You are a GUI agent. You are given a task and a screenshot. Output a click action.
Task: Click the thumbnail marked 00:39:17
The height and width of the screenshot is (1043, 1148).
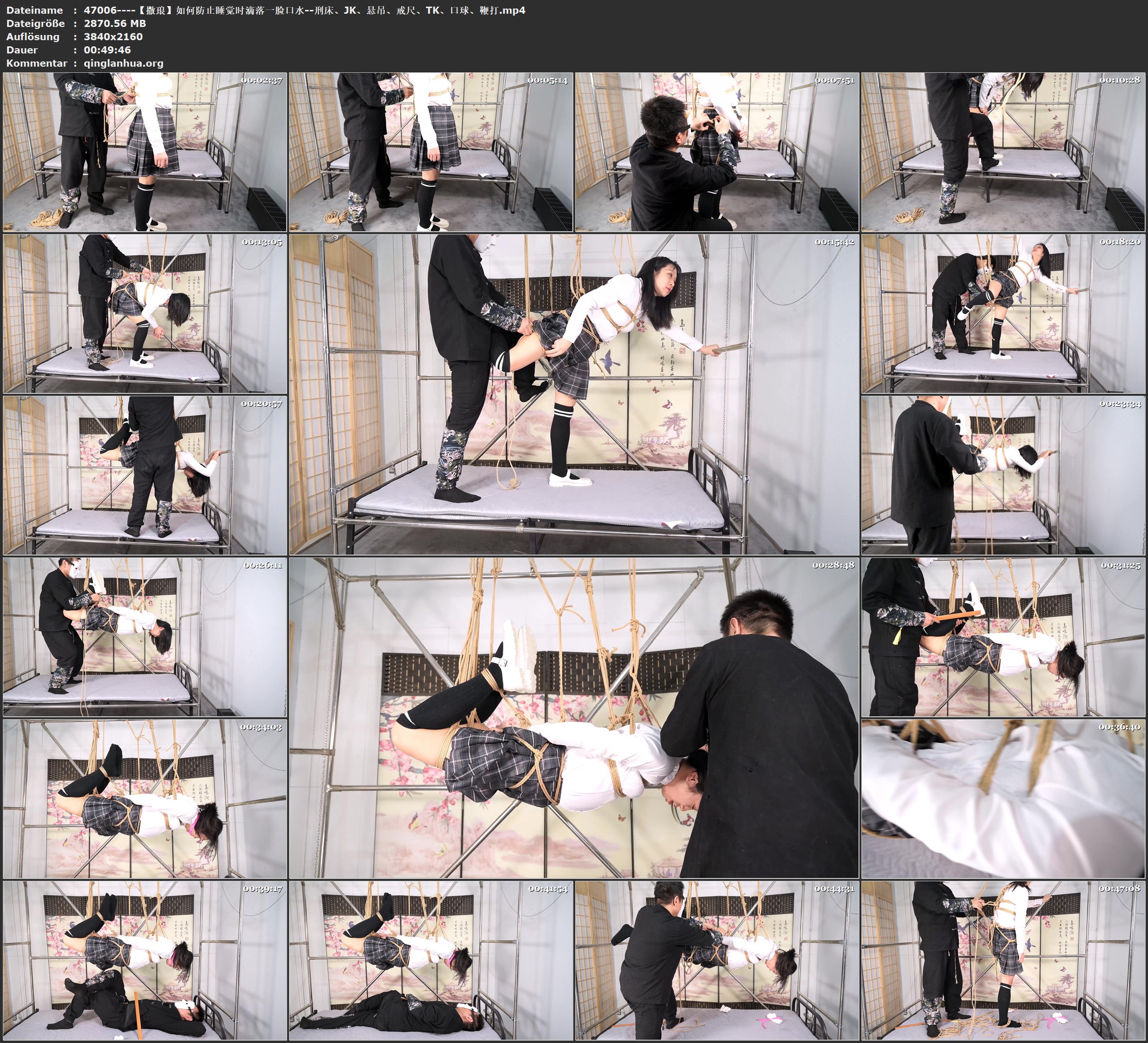(x=145, y=960)
